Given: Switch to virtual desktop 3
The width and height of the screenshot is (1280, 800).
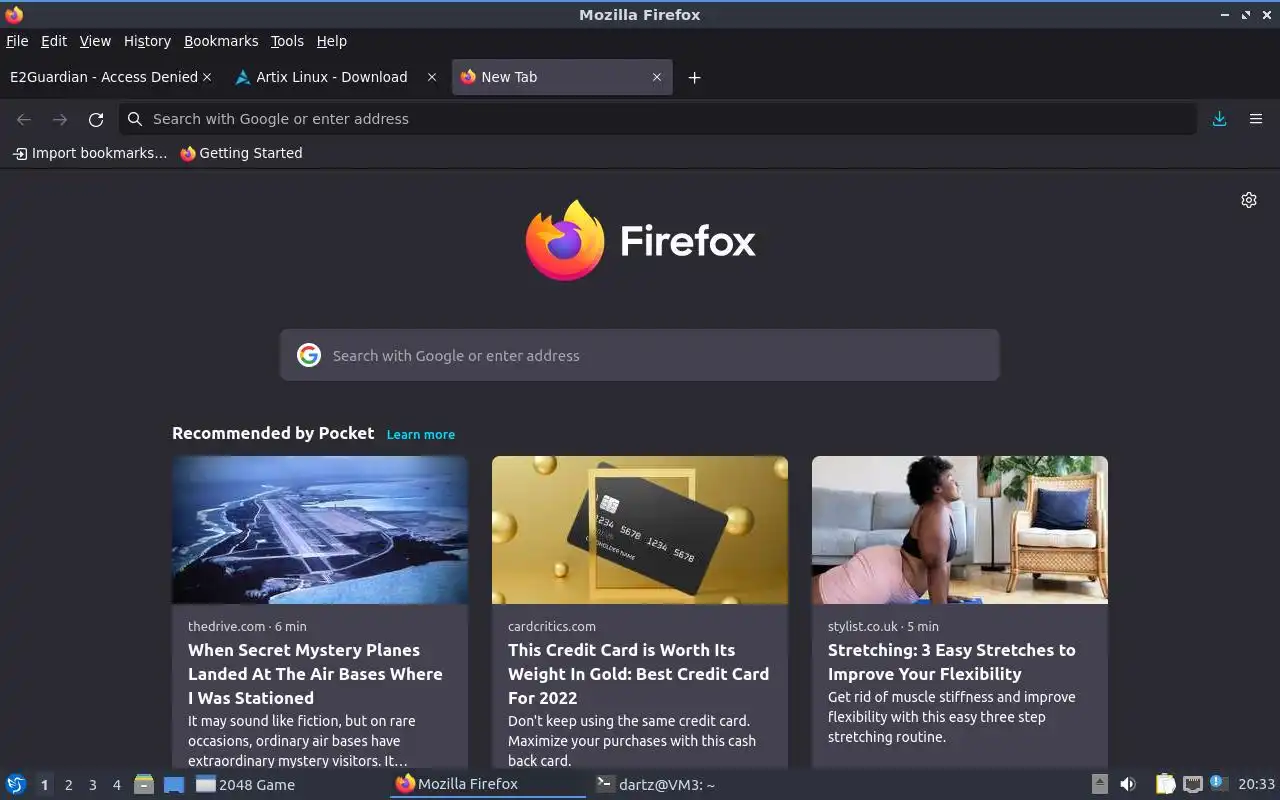Looking at the screenshot, I should coord(92,785).
